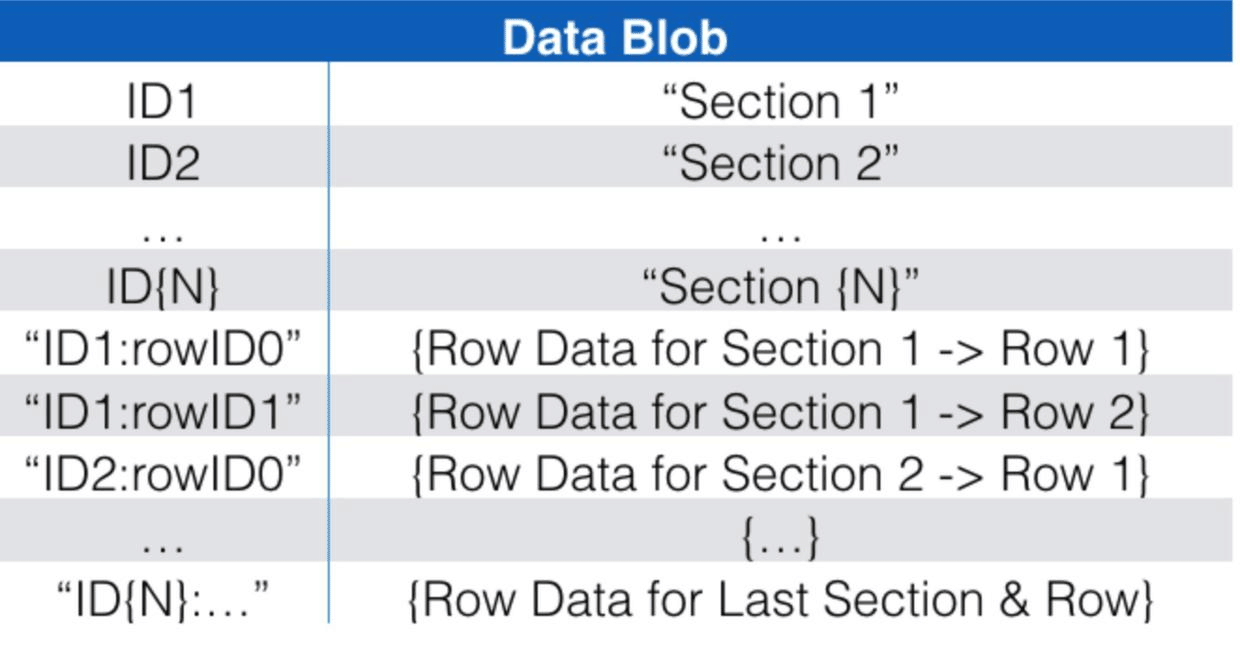The height and width of the screenshot is (672, 1240).
Task: Click the {…} placeholder value cell
Action: (x=780, y=538)
